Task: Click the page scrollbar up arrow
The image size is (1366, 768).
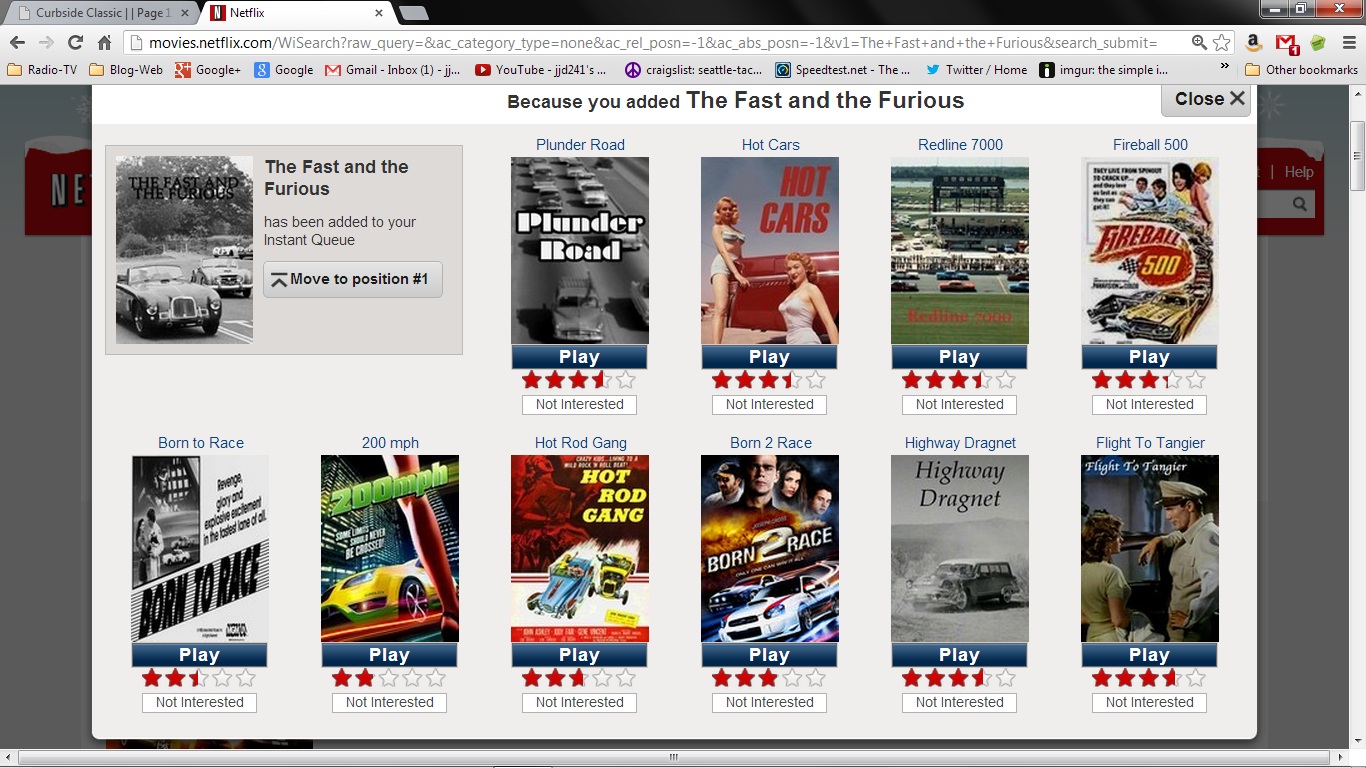Action: 1357,92
